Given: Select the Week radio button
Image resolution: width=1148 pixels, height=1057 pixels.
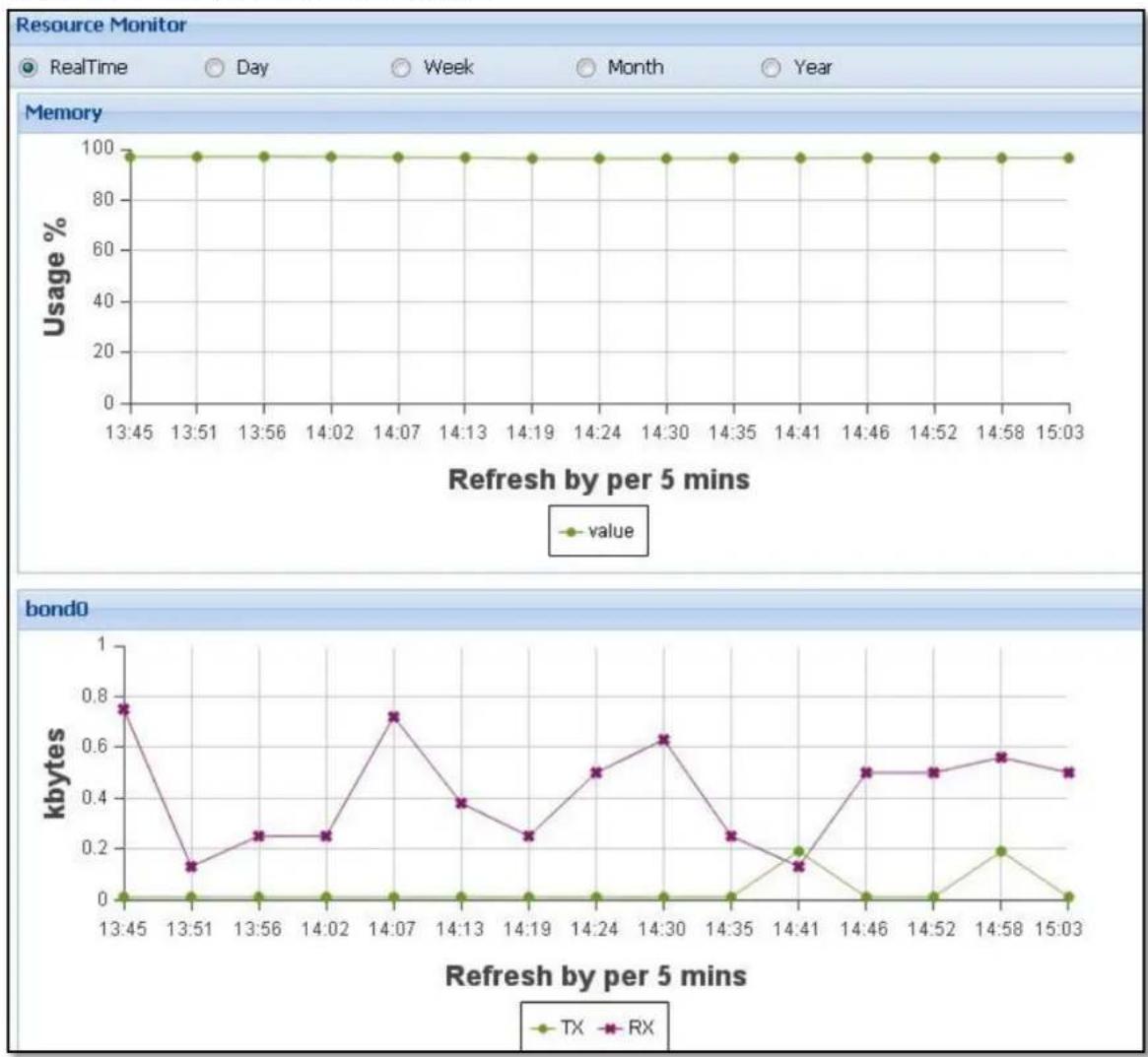Looking at the screenshot, I should 400,68.
